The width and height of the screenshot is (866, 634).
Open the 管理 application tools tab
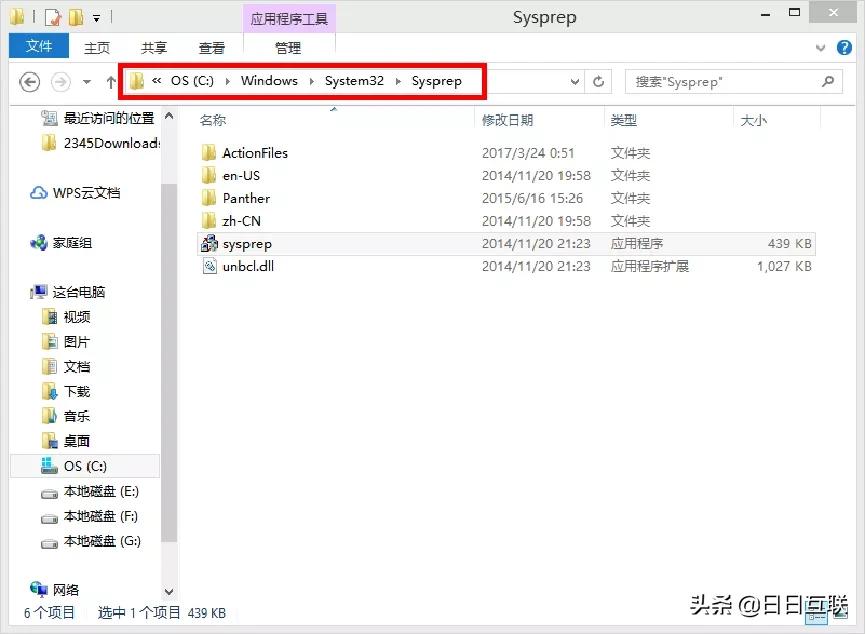[286, 47]
